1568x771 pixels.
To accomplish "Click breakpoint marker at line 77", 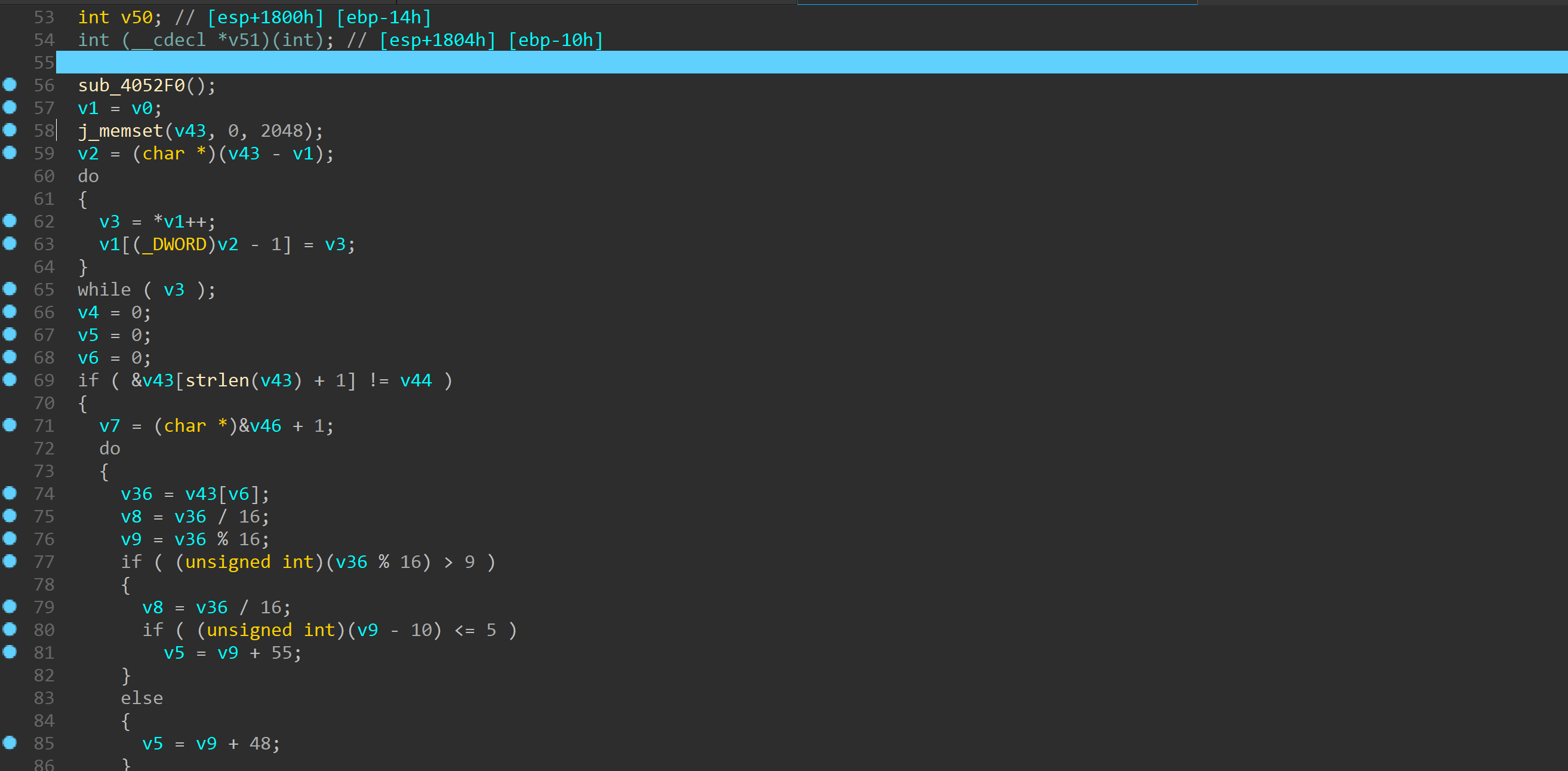I will (10, 561).
